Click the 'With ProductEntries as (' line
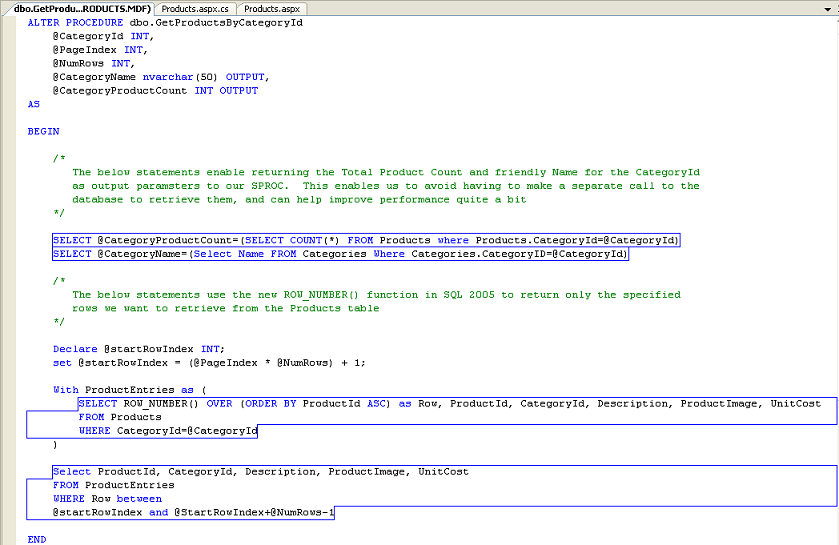The height and width of the screenshot is (545, 839). (129, 390)
